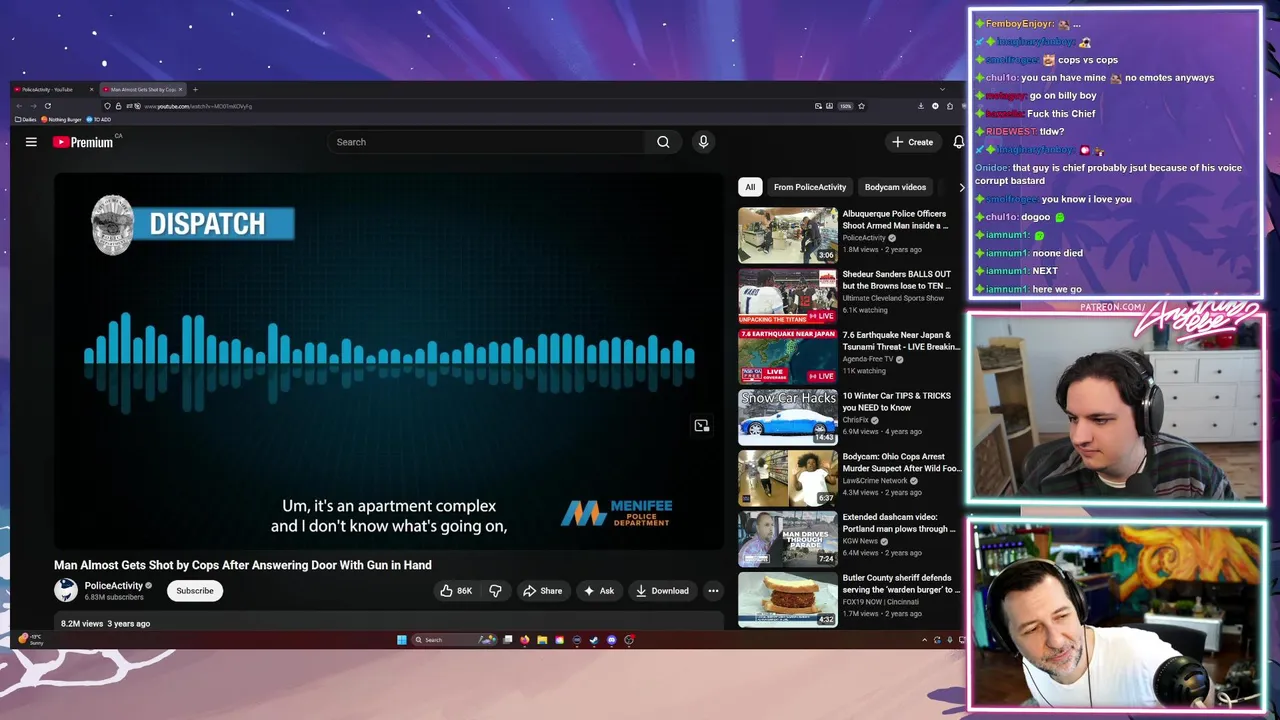Click title '10 Winter Car TIPS & TRICKS'

pos(897,402)
